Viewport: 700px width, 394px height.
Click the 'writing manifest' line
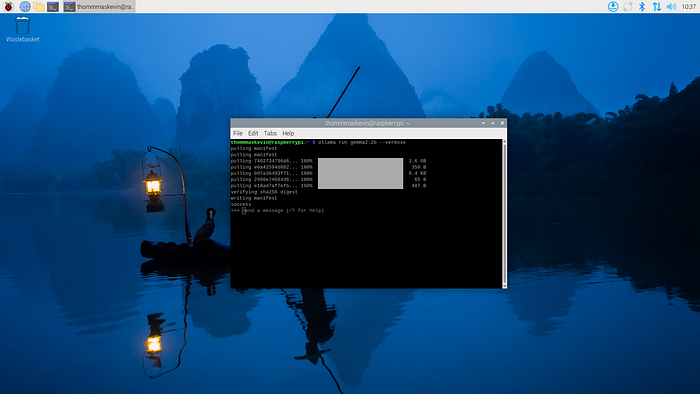pos(254,198)
